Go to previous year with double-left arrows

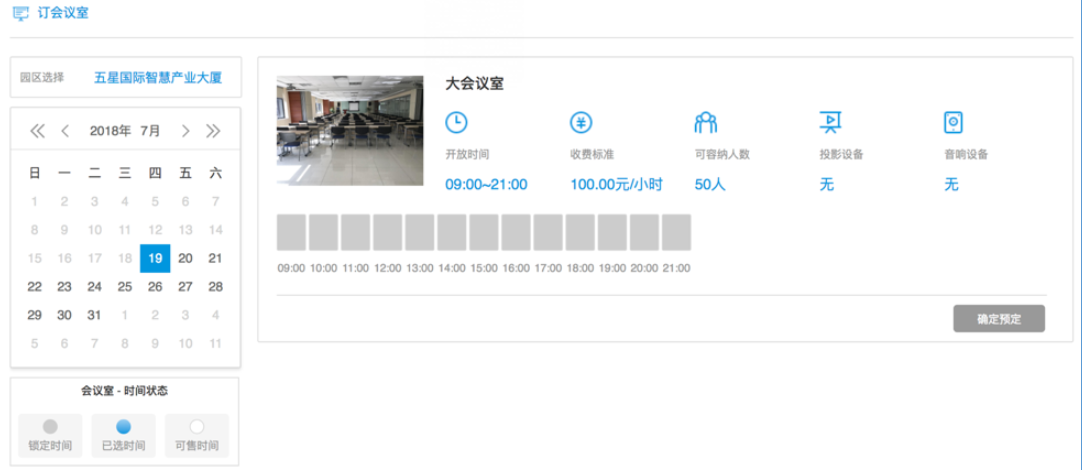(x=37, y=131)
